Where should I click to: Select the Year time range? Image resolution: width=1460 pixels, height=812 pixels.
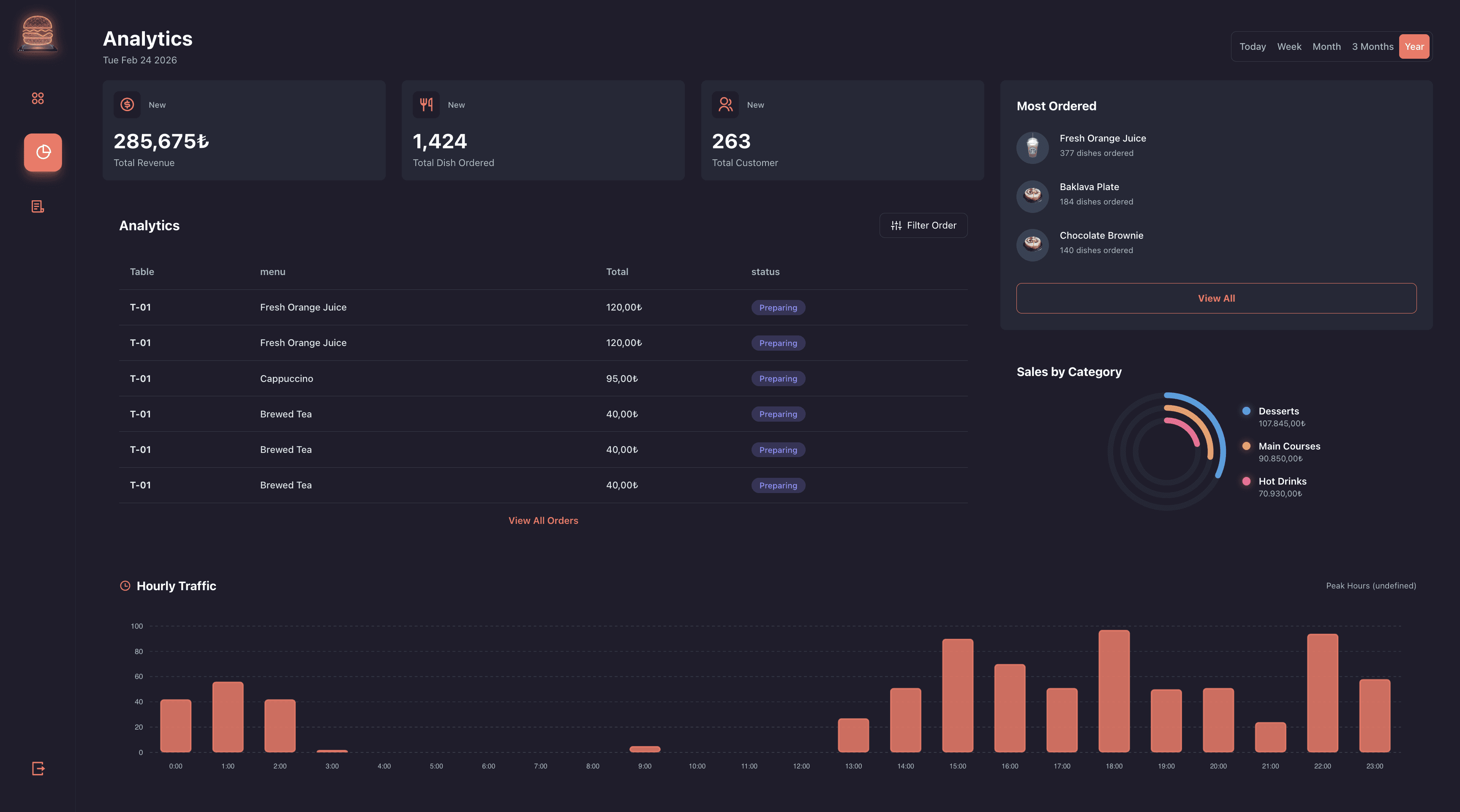tap(1414, 46)
